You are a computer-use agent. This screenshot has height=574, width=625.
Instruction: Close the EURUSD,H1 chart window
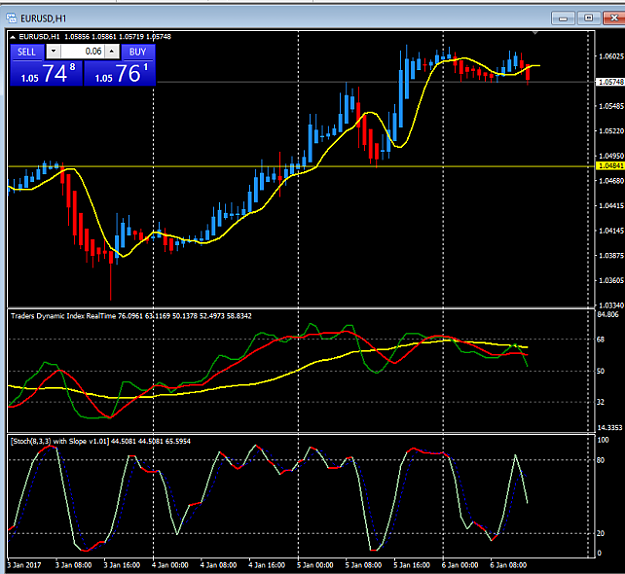click(x=614, y=18)
